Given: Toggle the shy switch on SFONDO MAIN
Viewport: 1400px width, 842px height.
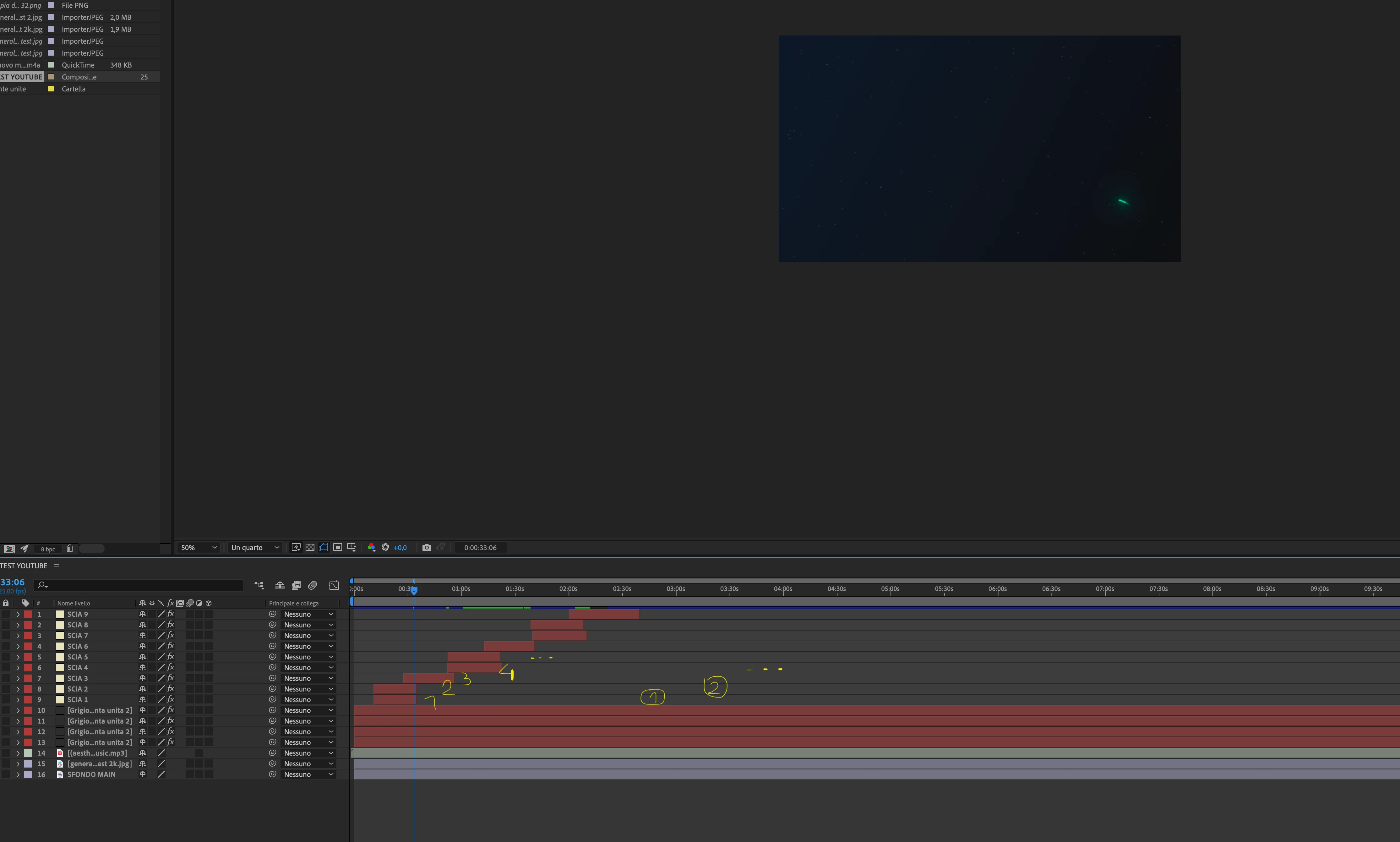Looking at the screenshot, I should (x=142, y=774).
